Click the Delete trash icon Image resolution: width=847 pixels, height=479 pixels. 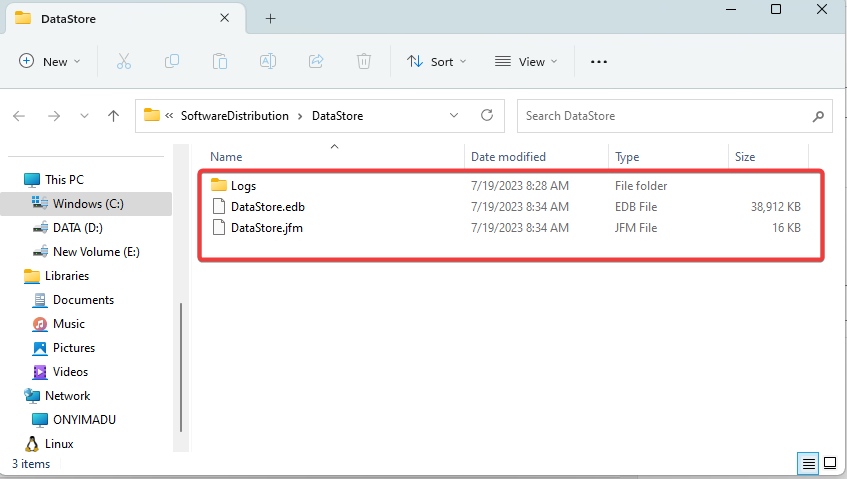click(x=364, y=62)
